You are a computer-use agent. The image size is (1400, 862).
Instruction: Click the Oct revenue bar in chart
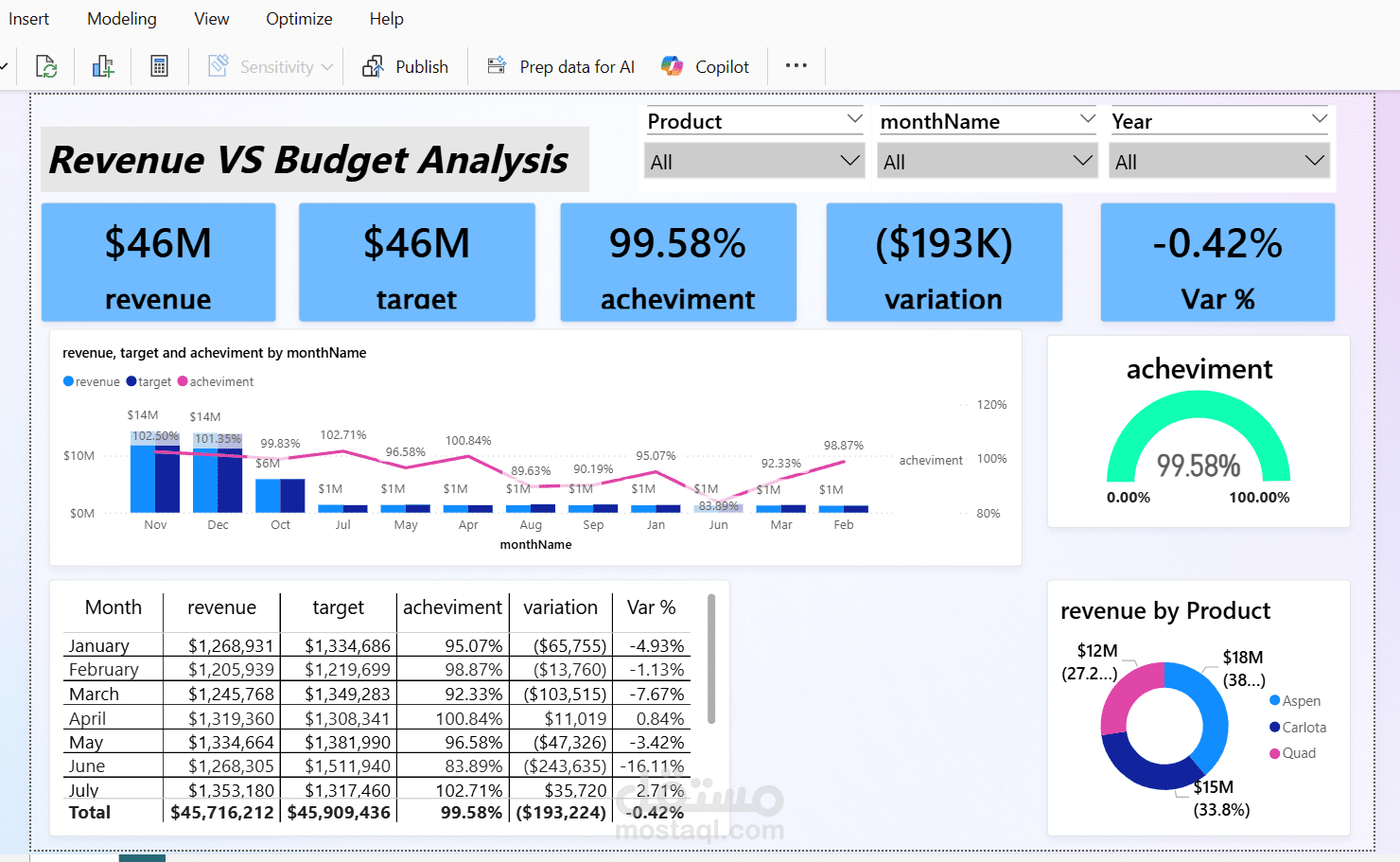[x=268, y=496]
